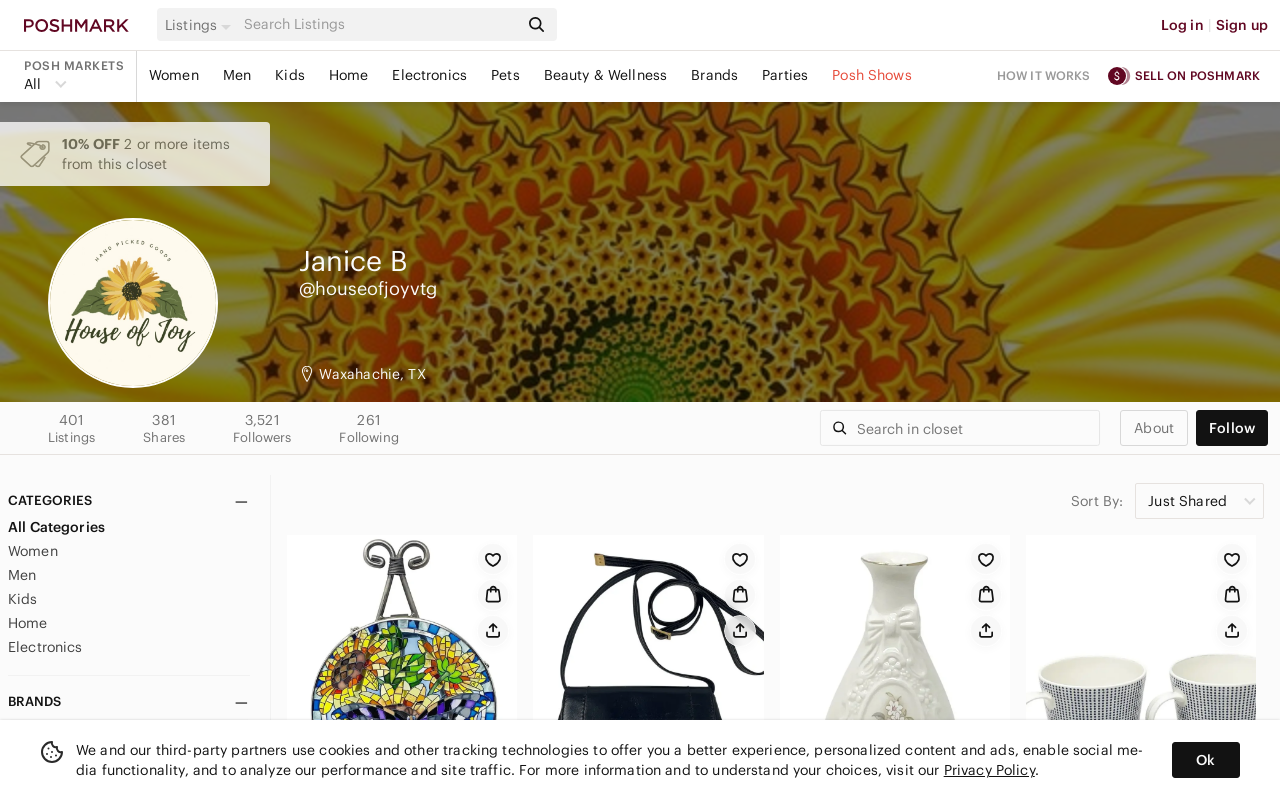Share the dotted mugs listing
The width and height of the screenshot is (1280, 800).
1232,630
